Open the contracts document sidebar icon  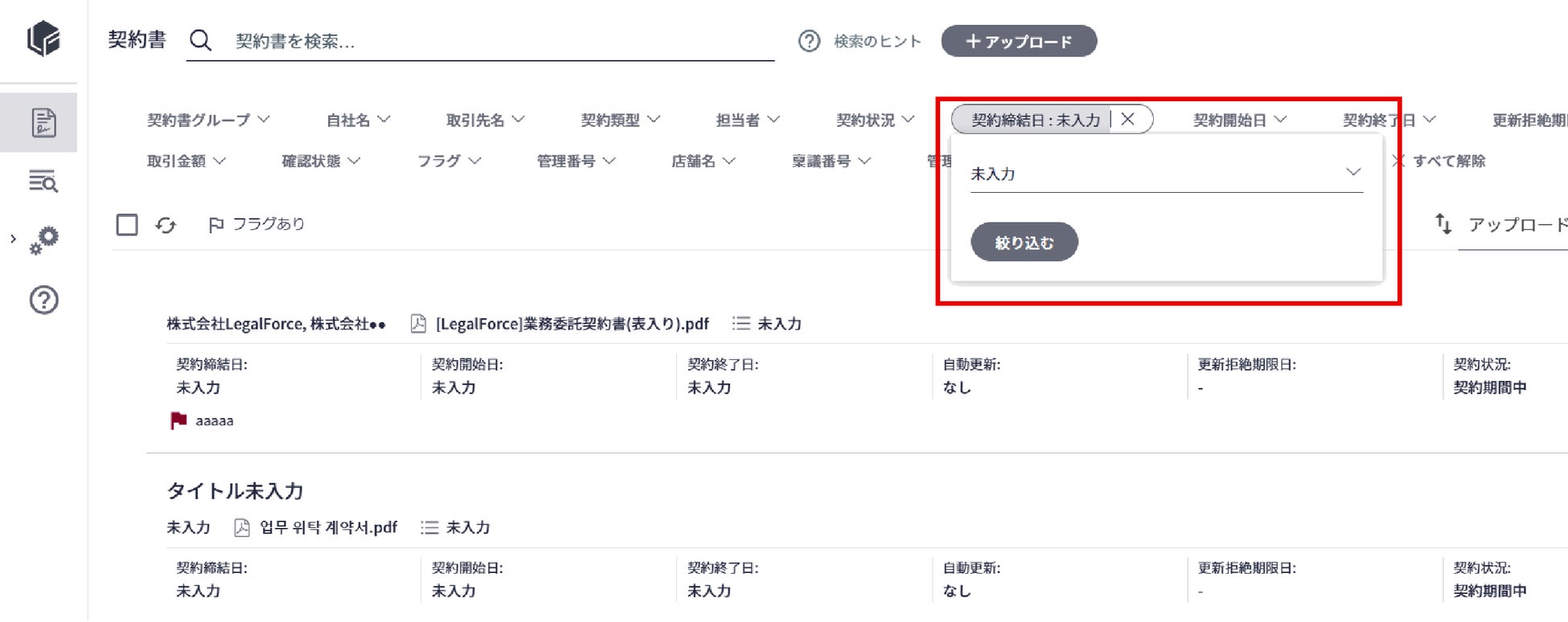43,122
